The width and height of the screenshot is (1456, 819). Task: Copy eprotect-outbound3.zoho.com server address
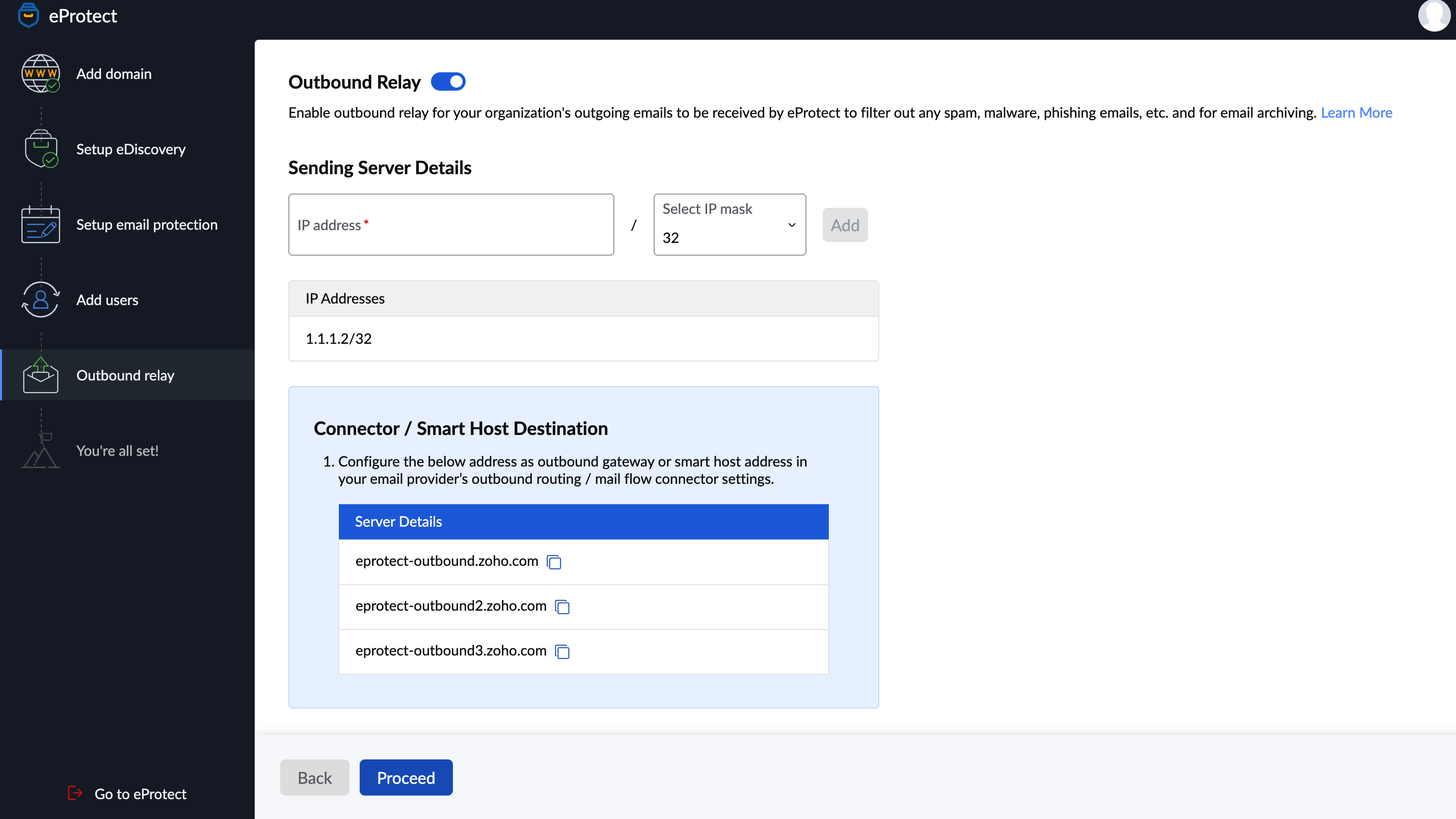click(x=562, y=651)
